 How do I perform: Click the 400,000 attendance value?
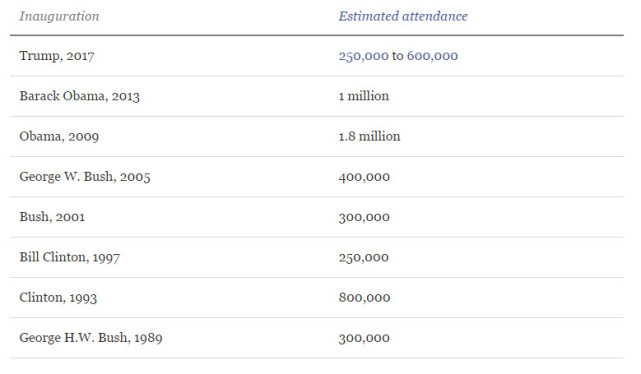364,177
